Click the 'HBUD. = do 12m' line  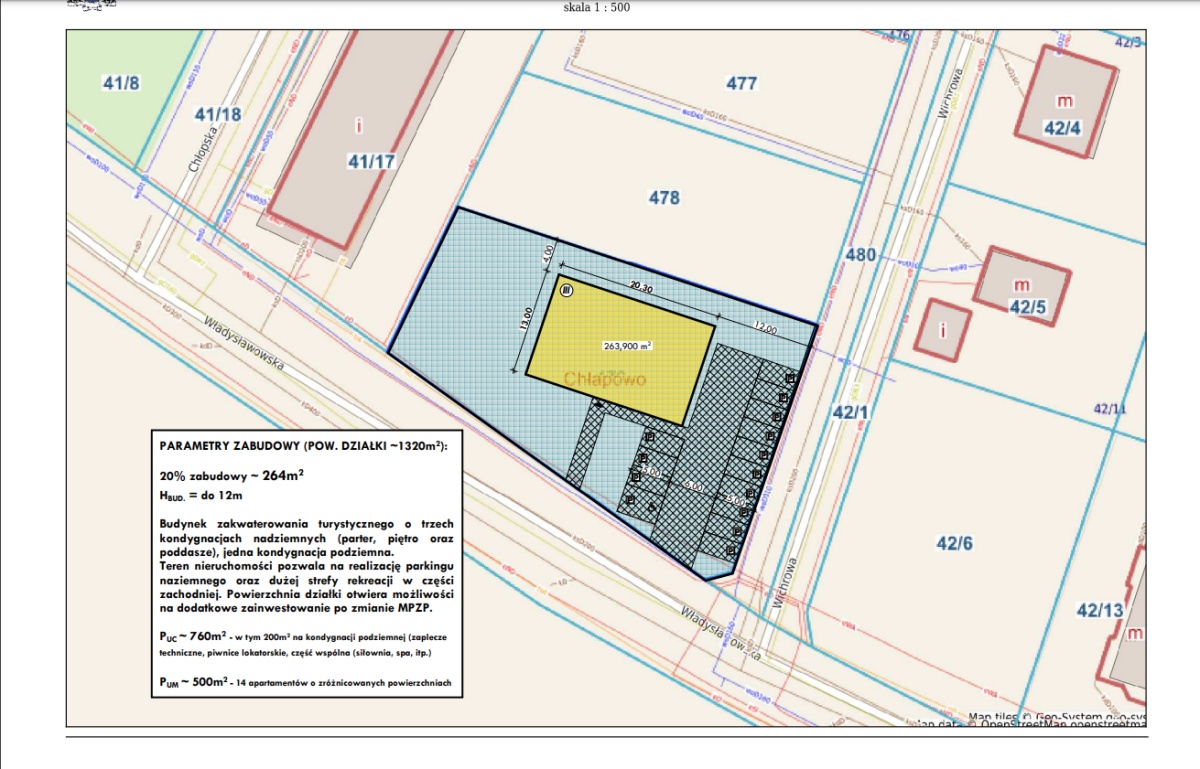(202, 494)
